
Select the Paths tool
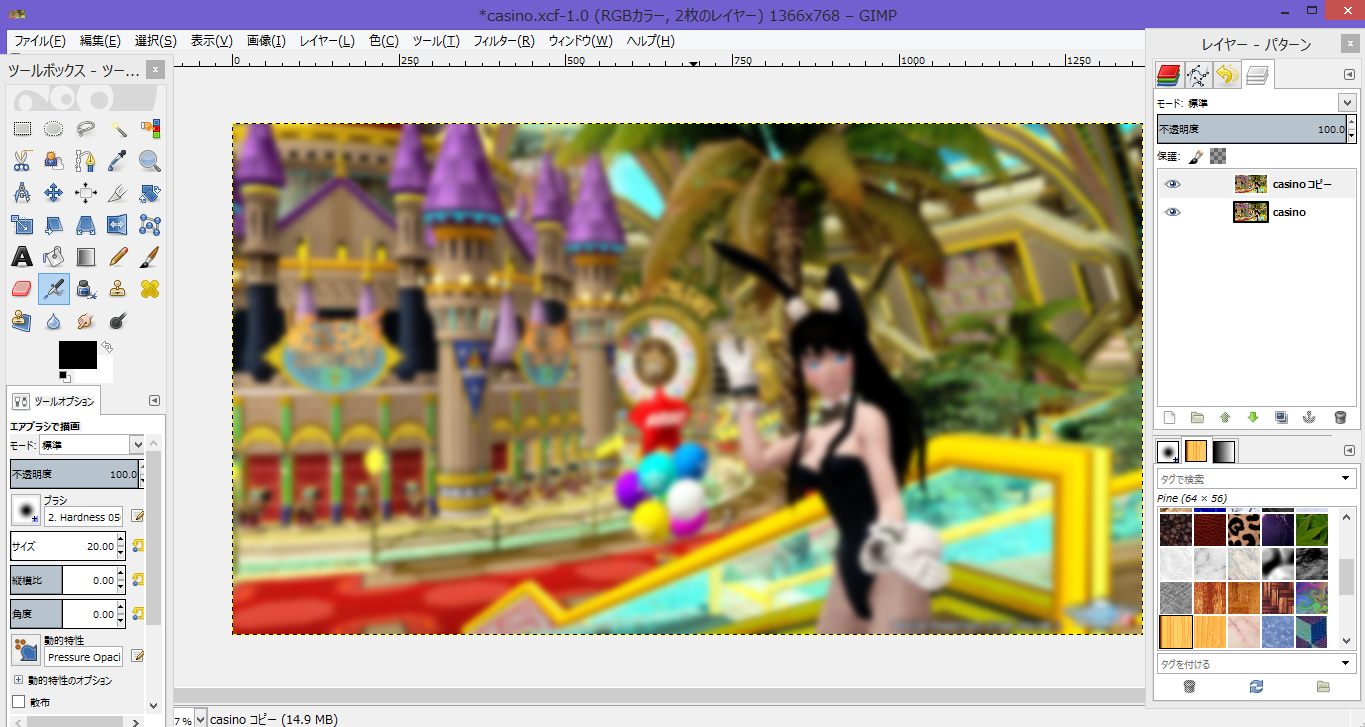click(x=86, y=160)
